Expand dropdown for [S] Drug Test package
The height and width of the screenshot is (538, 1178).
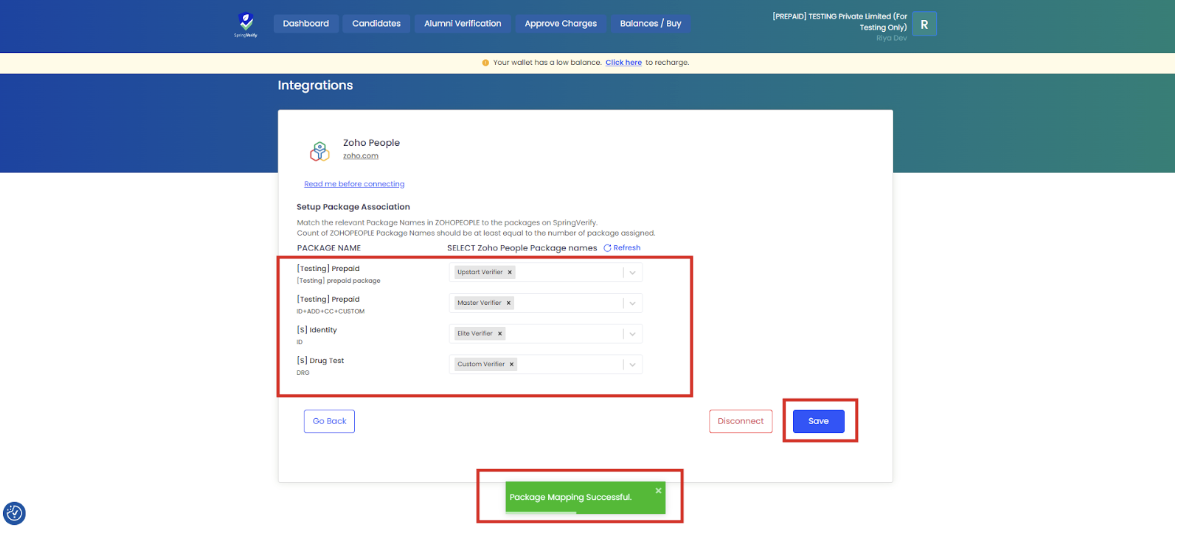pyautogui.click(x=632, y=365)
